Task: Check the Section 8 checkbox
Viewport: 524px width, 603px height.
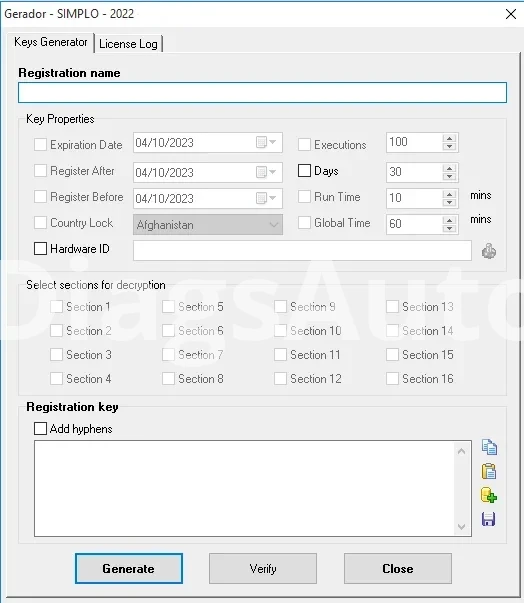Action: [x=168, y=379]
